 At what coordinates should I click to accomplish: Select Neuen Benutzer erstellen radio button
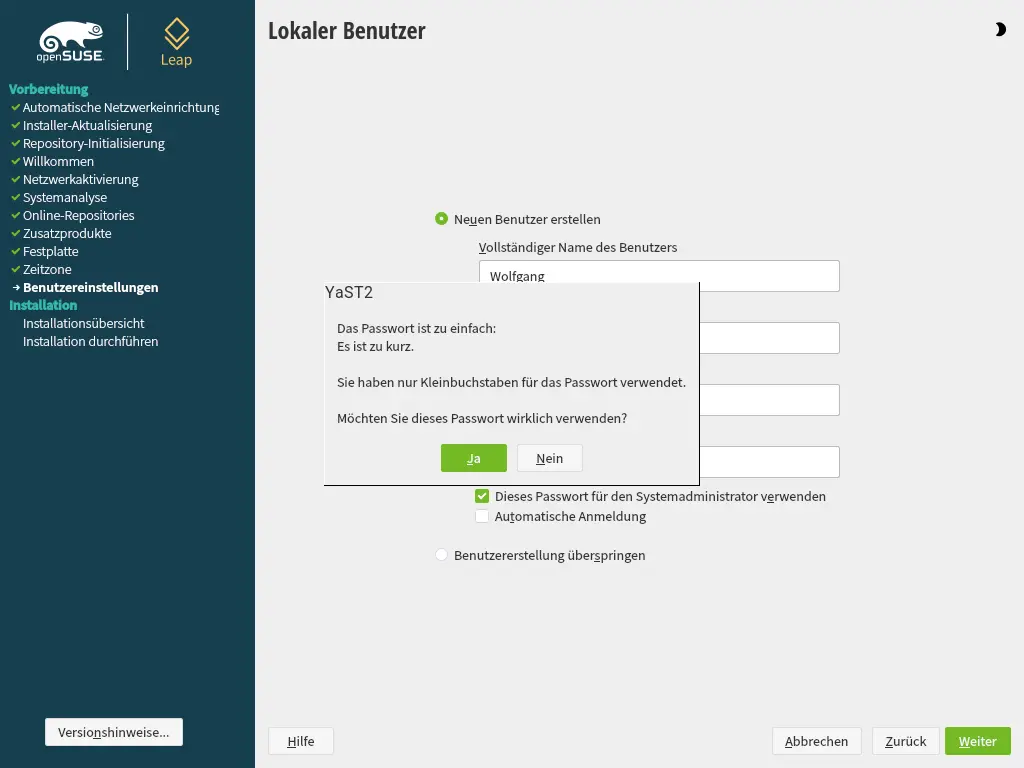click(x=442, y=219)
